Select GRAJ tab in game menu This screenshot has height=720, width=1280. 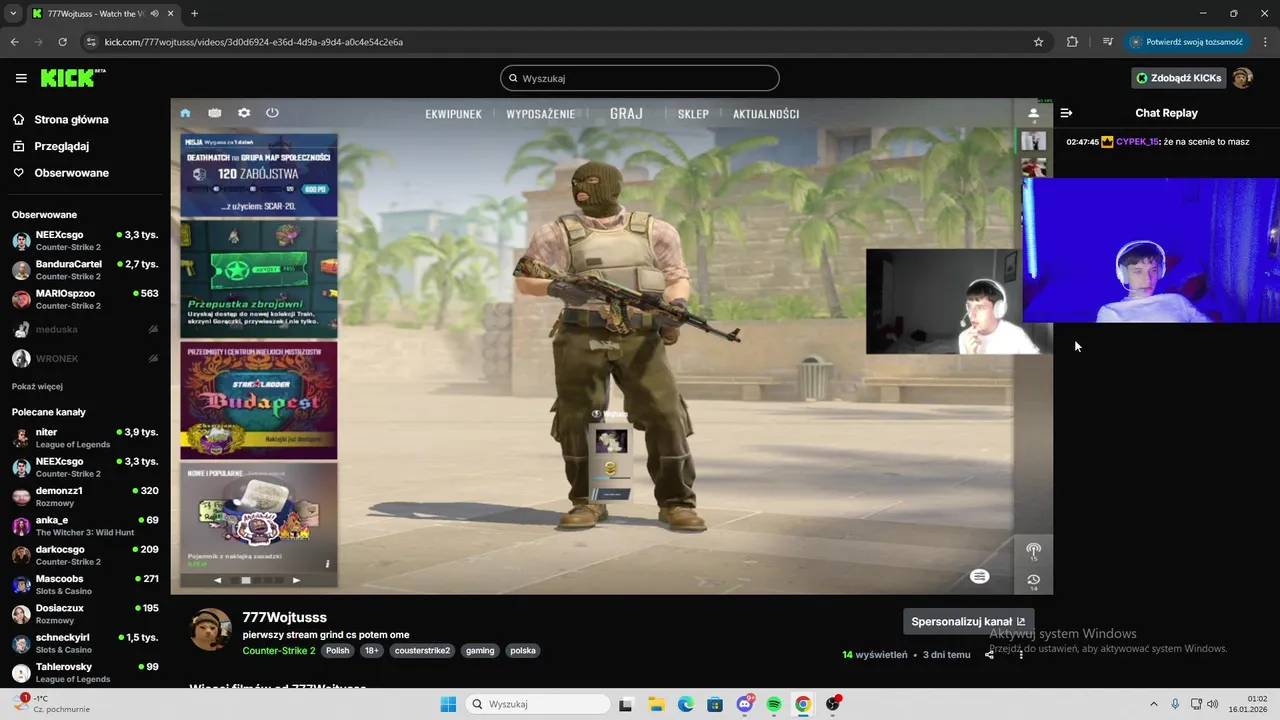pyautogui.click(x=626, y=114)
